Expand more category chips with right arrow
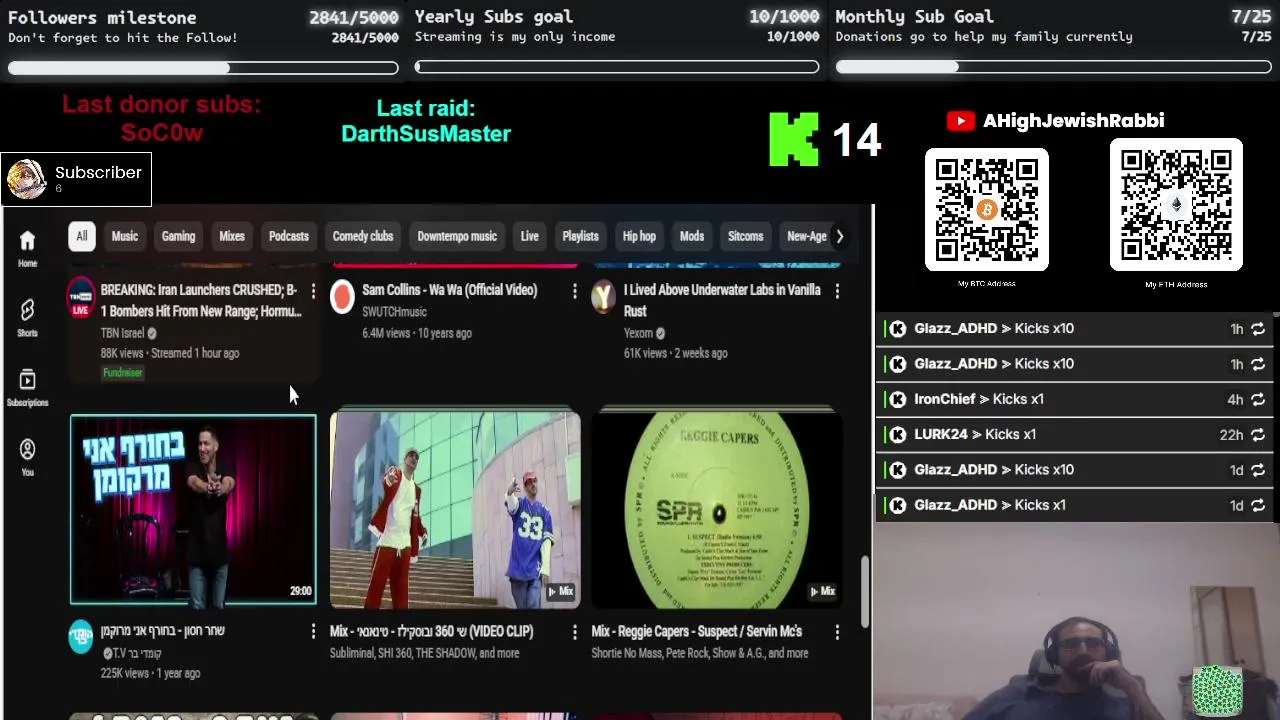The image size is (1280, 720). coord(839,237)
